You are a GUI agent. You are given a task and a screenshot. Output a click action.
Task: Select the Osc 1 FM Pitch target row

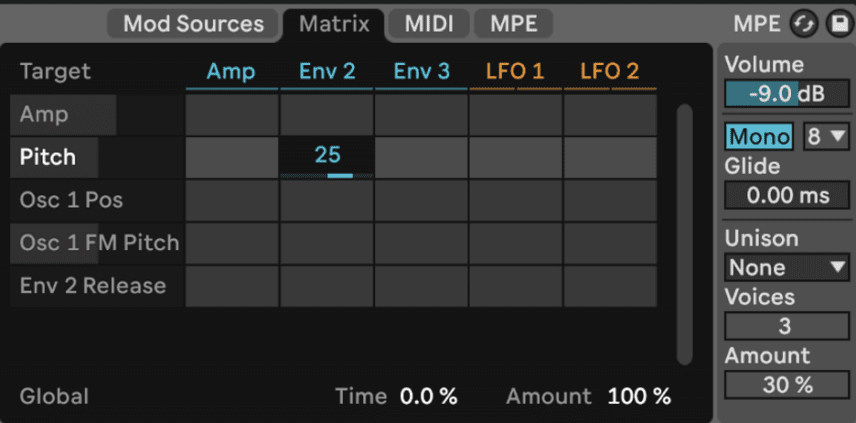pos(97,243)
